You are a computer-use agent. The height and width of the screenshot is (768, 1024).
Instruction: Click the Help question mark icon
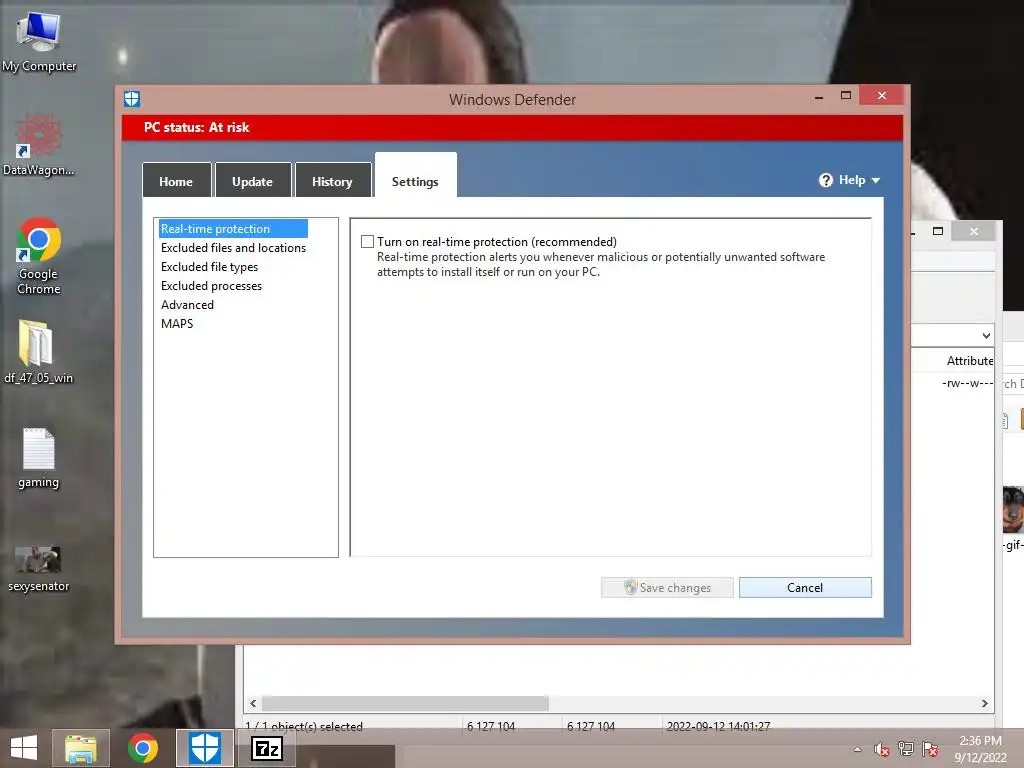coord(826,180)
